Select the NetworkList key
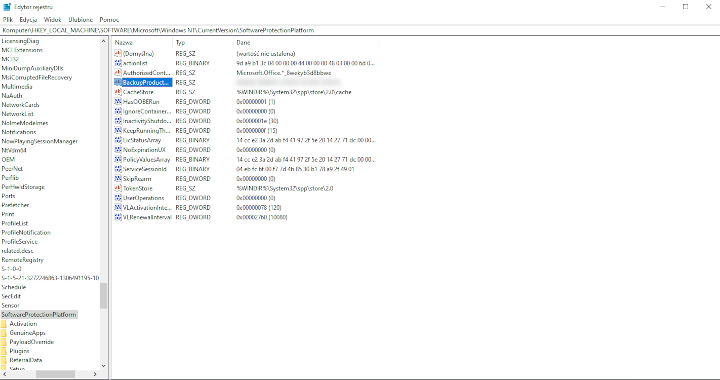Viewport: 720px width, 380px height. click(17, 114)
